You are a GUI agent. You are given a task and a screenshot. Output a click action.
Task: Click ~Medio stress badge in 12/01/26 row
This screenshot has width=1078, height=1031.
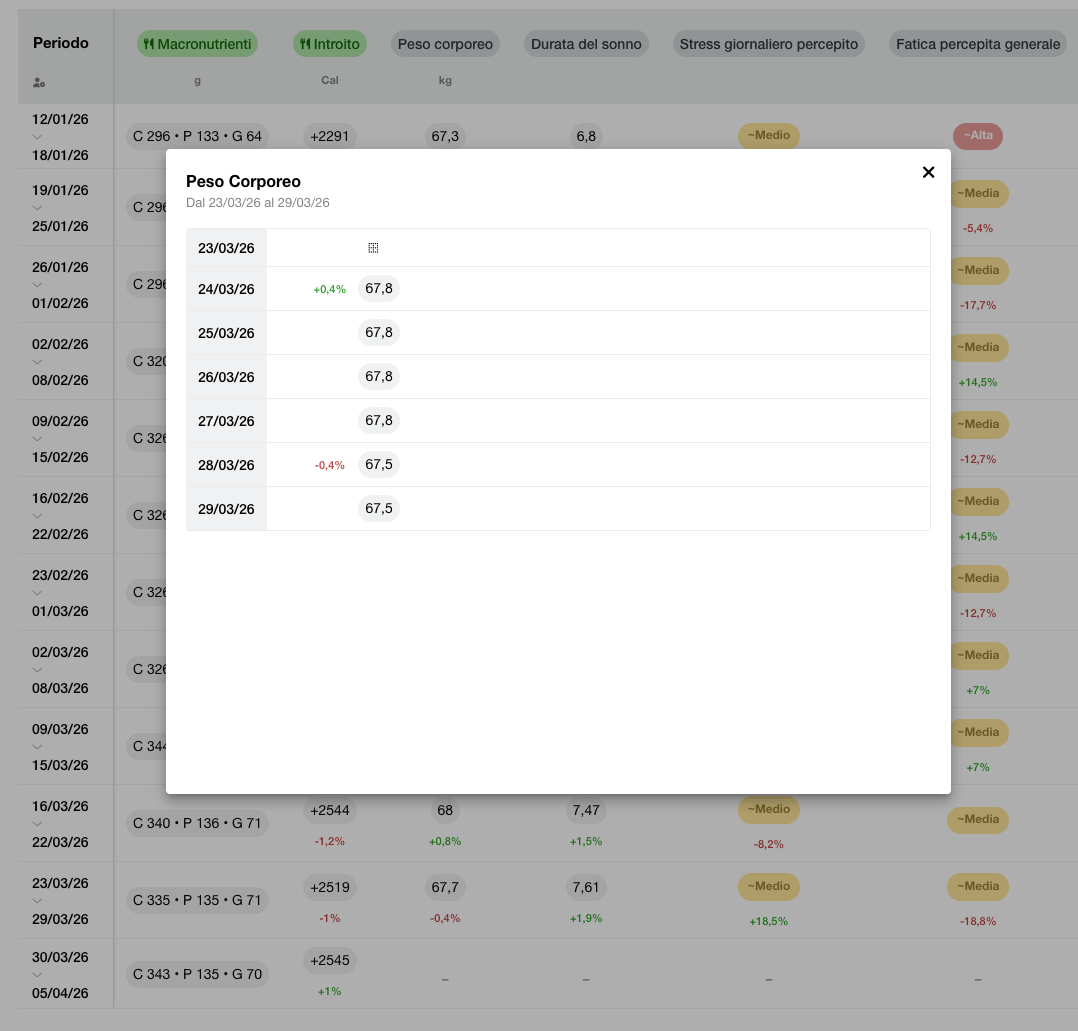tap(769, 135)
